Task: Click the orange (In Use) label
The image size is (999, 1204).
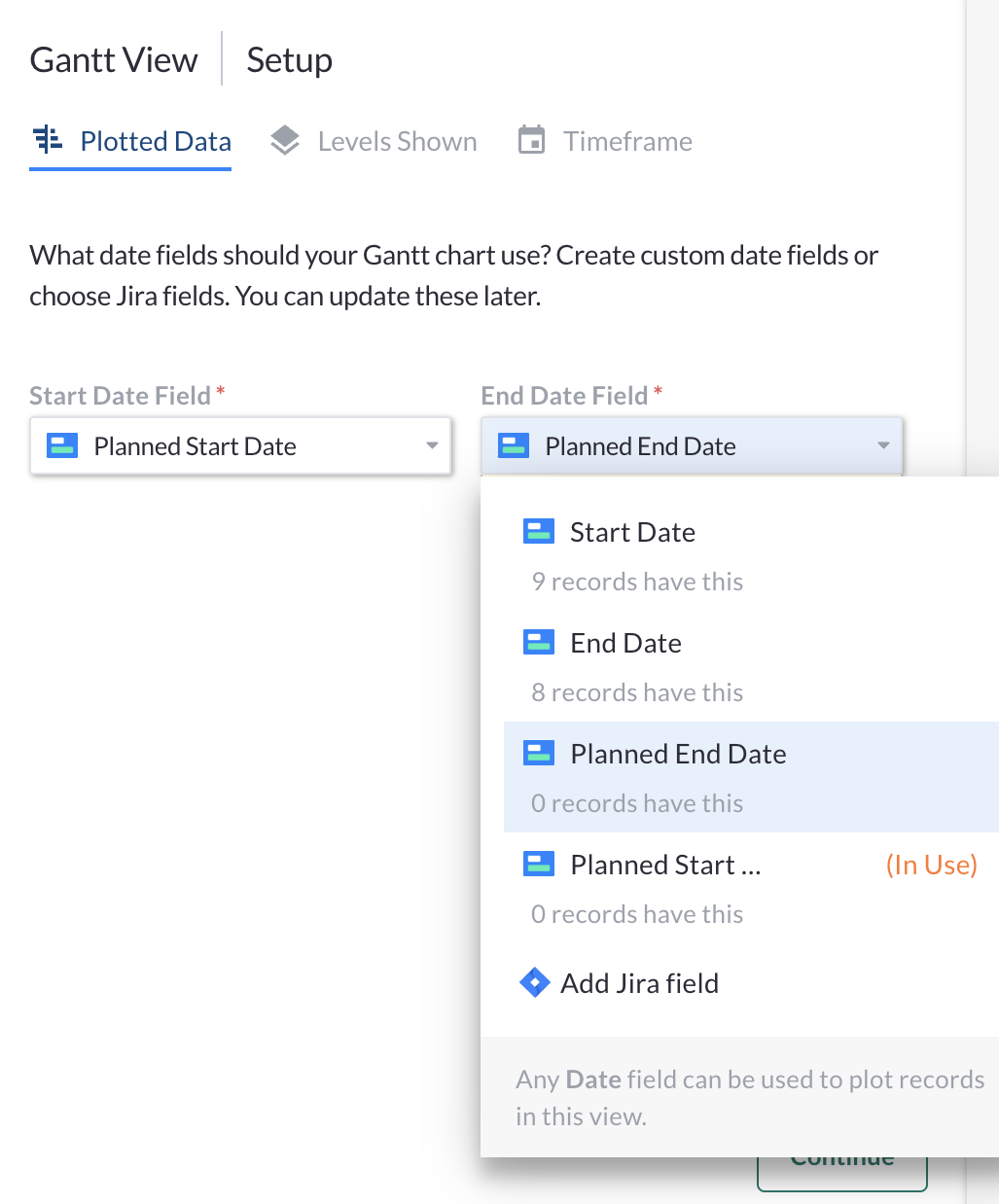Action: tap(931, 865)
